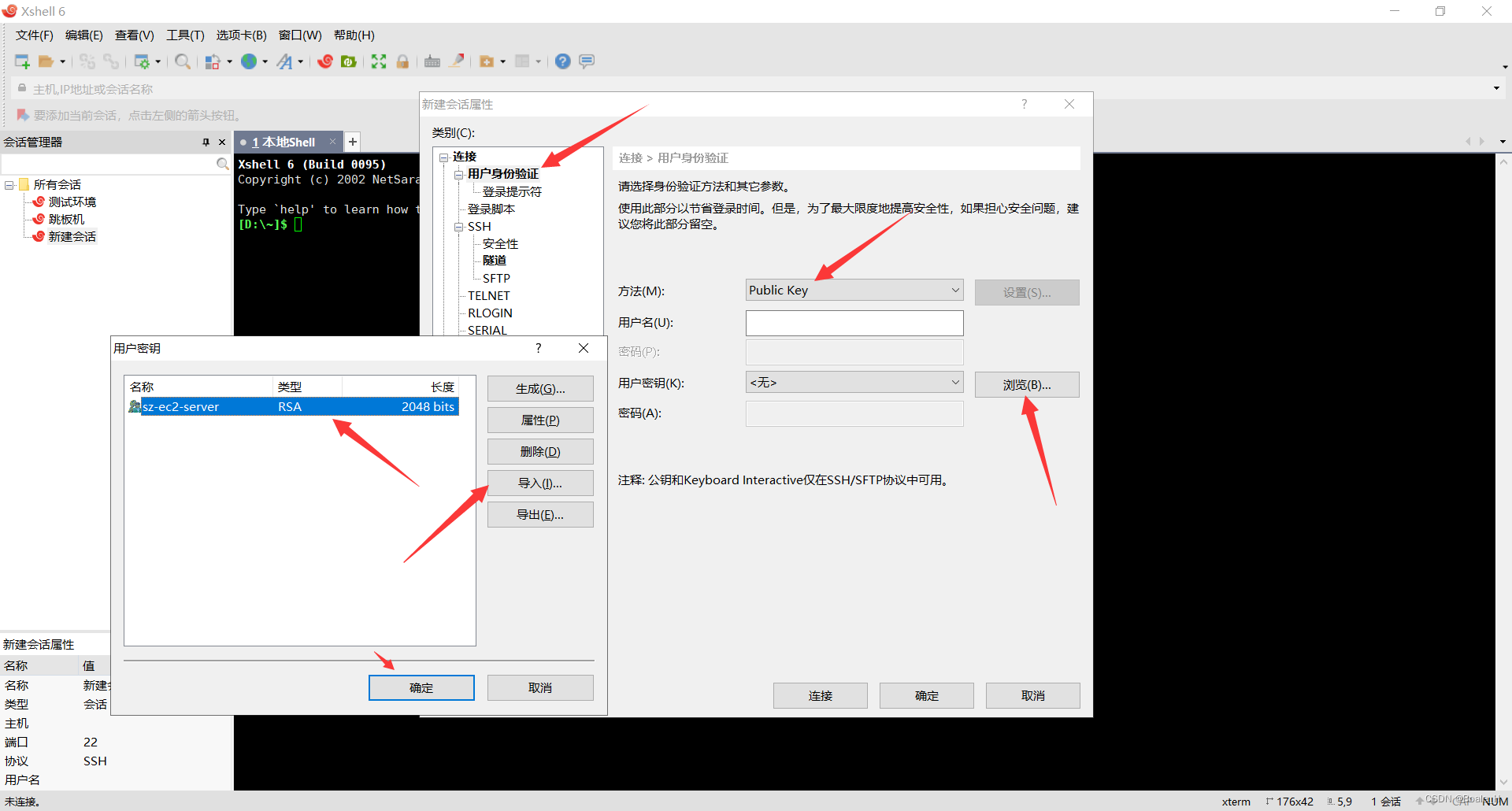Open the 窗口(W) menu

(x=300, y=35)
